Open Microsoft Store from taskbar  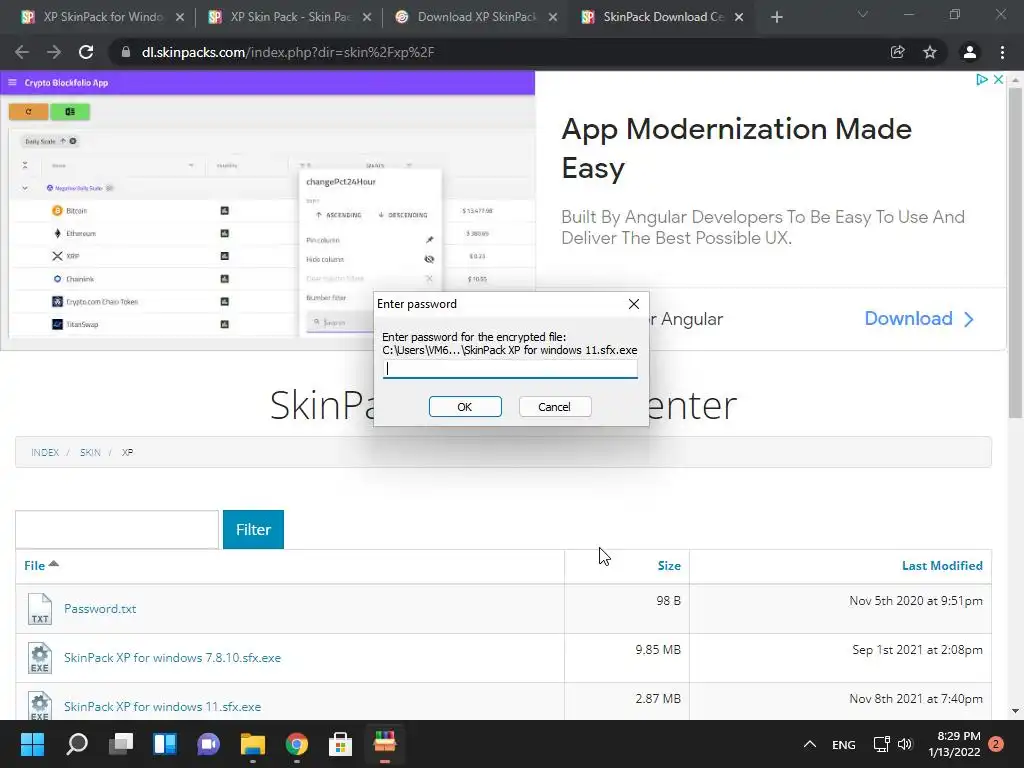point(340,744)
